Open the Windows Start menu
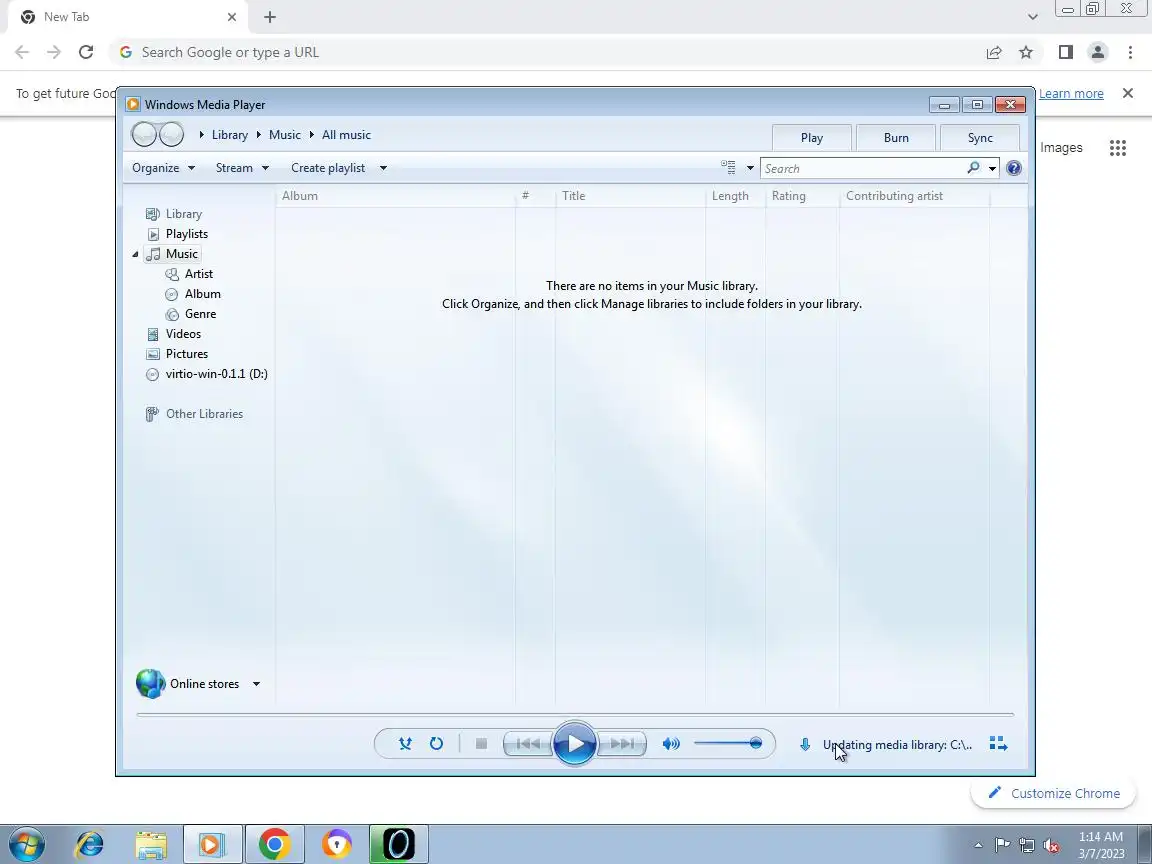 (x=26, y=845)
